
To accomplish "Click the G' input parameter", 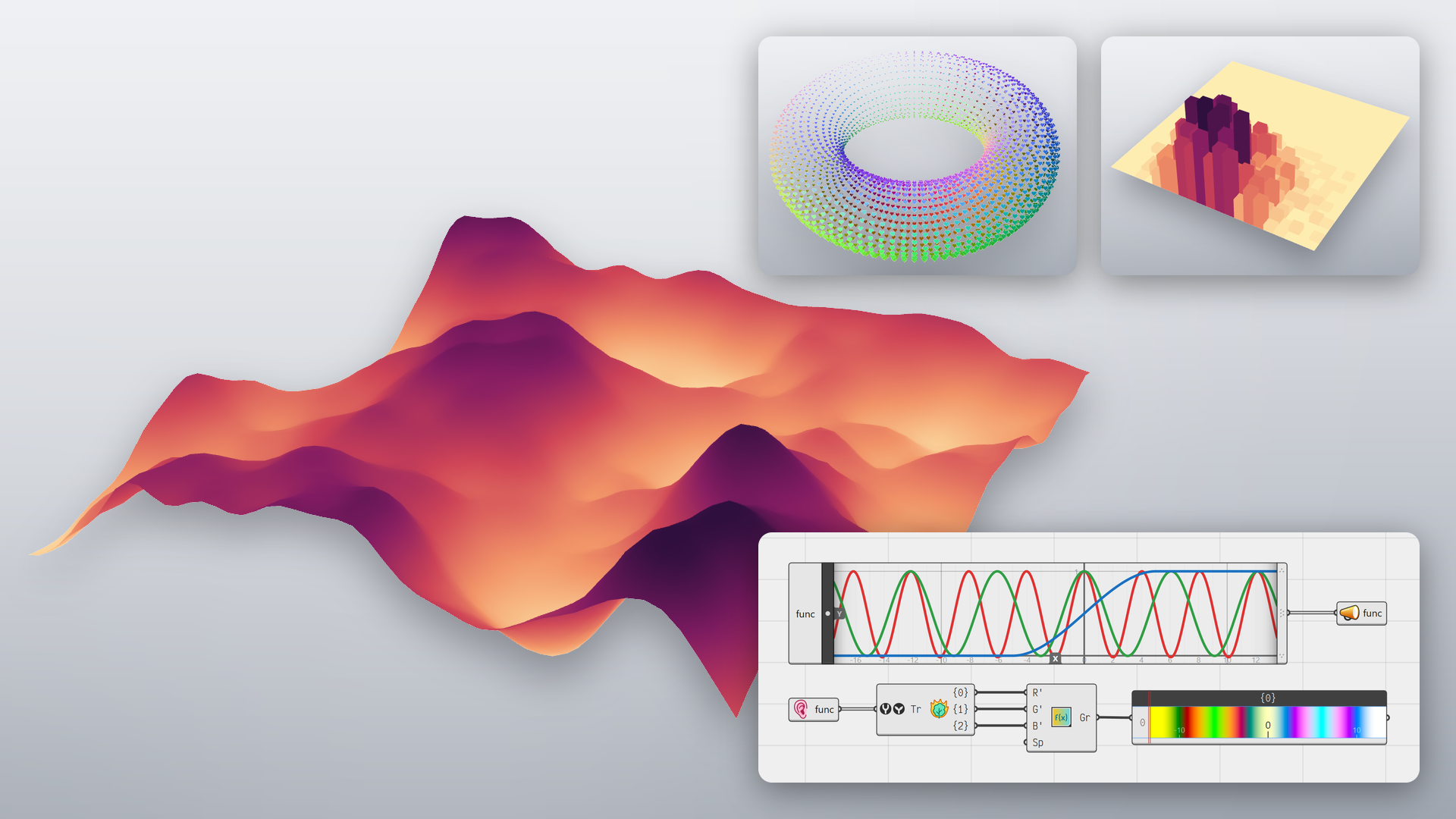I will (1037, 709).
